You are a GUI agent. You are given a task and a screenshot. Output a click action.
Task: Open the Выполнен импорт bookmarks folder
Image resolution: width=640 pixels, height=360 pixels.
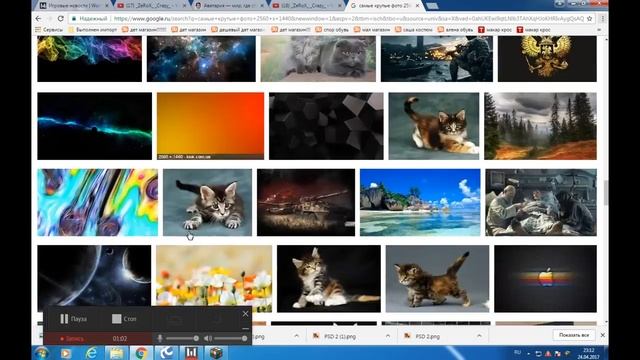(93, 29)
